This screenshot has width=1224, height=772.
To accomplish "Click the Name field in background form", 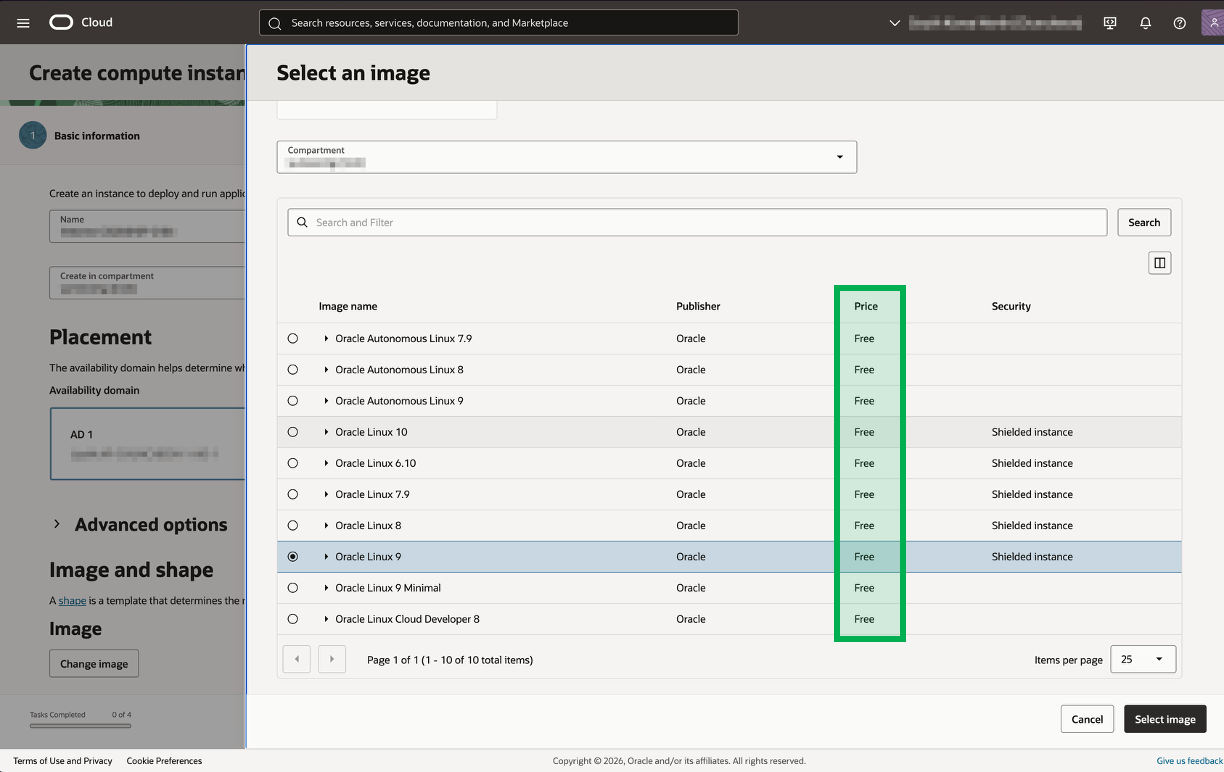I will click(147, 226).
